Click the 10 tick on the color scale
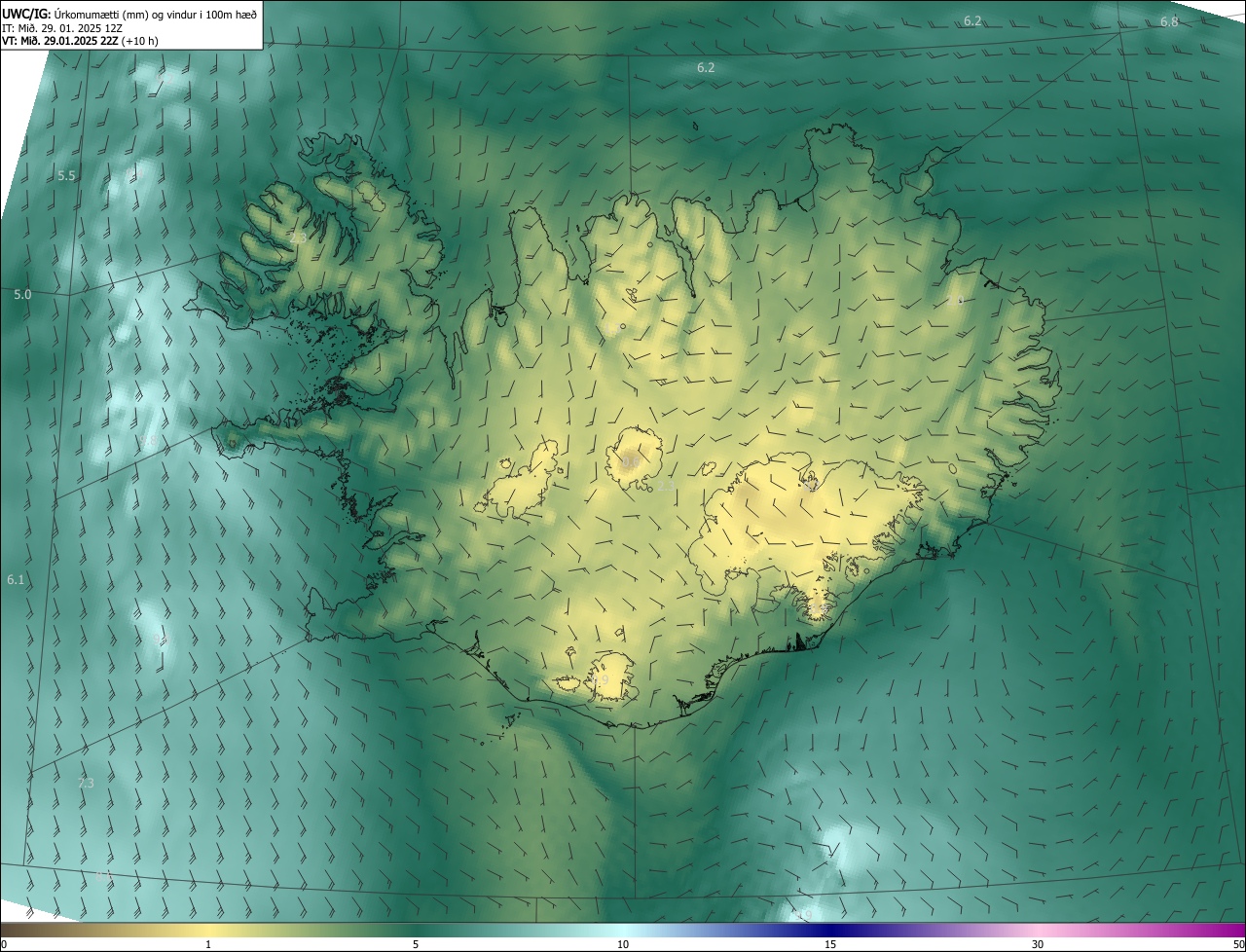This screenshot has height=952, width=1246. [x=623, y=944]
